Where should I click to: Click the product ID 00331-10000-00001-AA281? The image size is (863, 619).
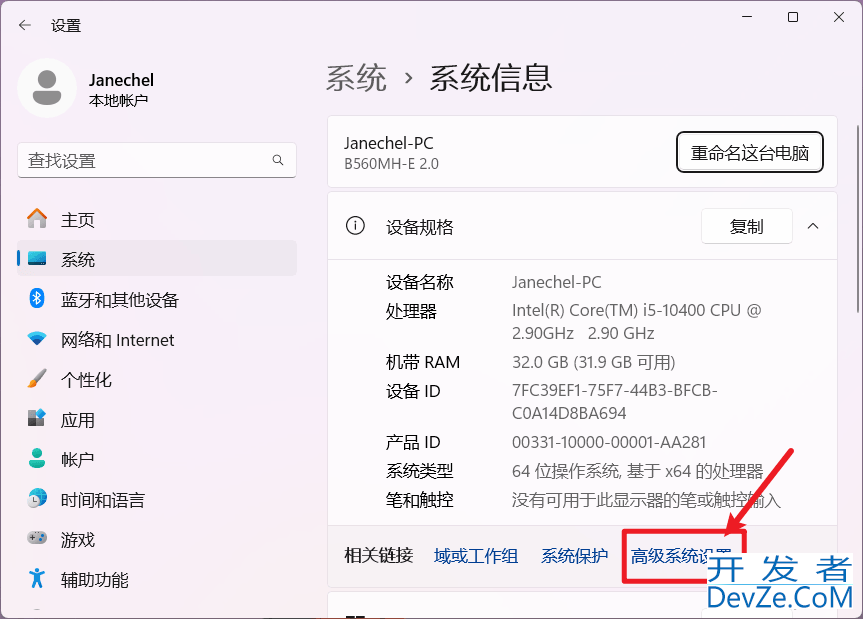click(x=609, y=442)
